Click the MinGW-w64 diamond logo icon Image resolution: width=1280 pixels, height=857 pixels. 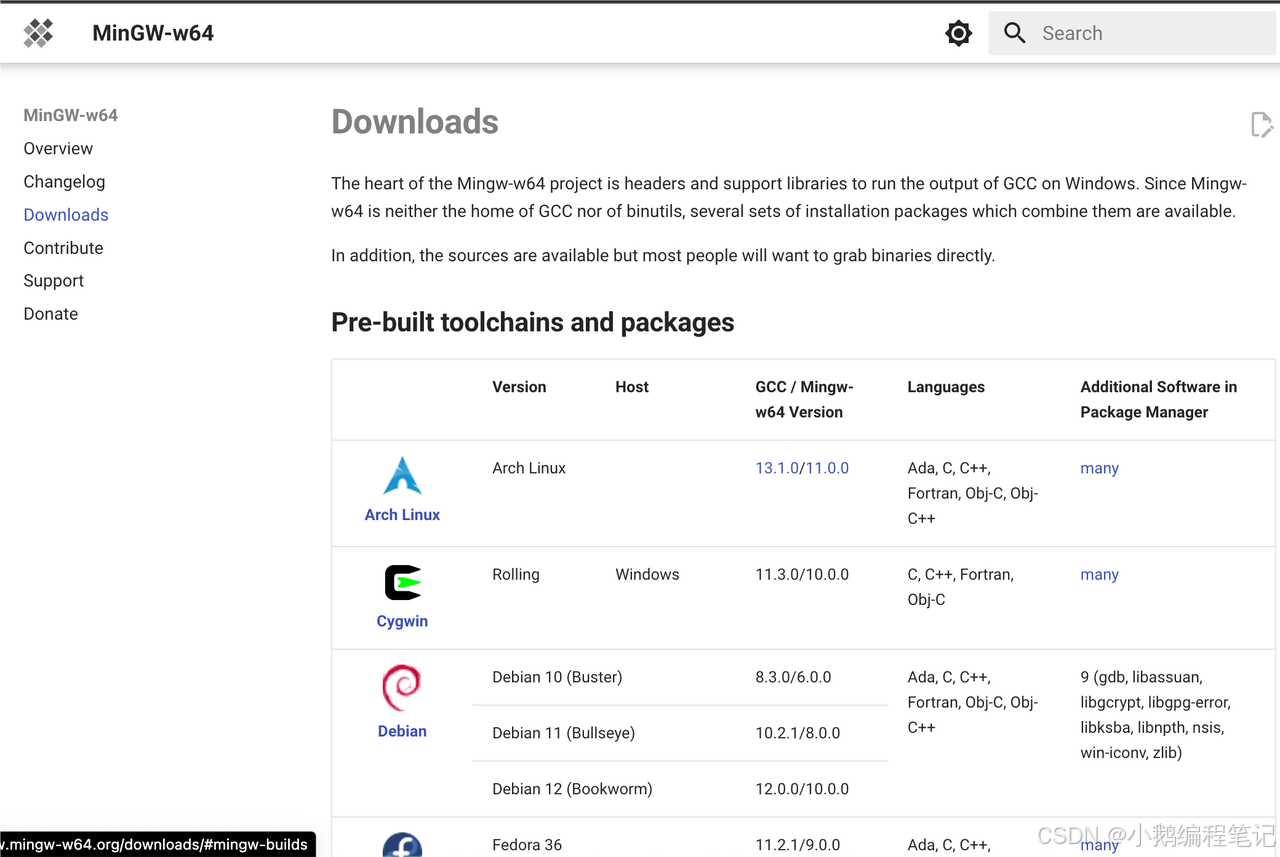38,33
